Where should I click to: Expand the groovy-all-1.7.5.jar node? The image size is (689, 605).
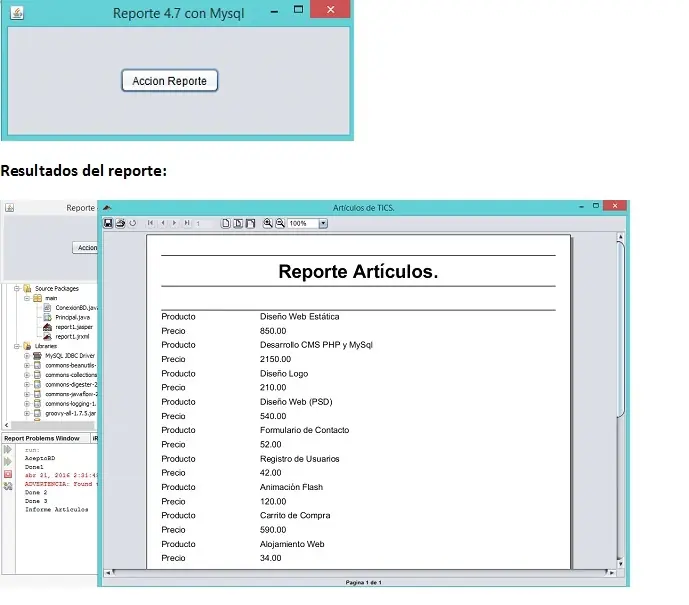pyautogui.click(x=27, y=413)
